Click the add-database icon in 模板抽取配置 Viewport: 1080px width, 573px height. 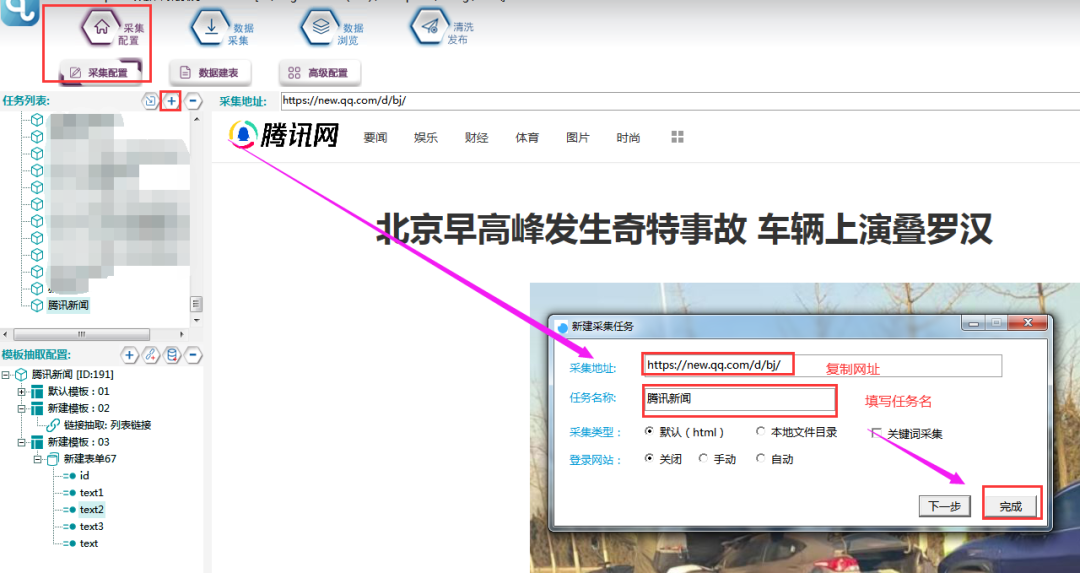pos(172,355)
